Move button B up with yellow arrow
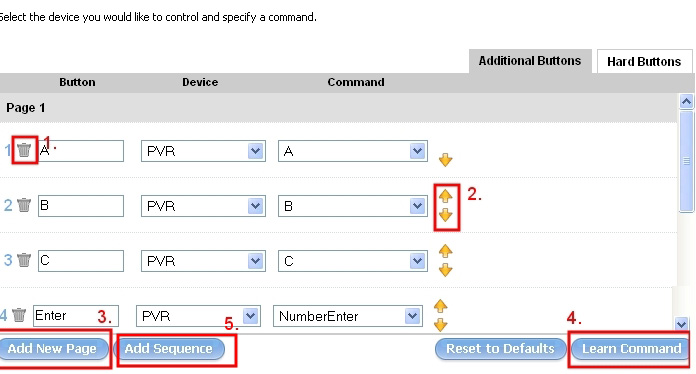This screenshot has width=696, height=374. 446,196
